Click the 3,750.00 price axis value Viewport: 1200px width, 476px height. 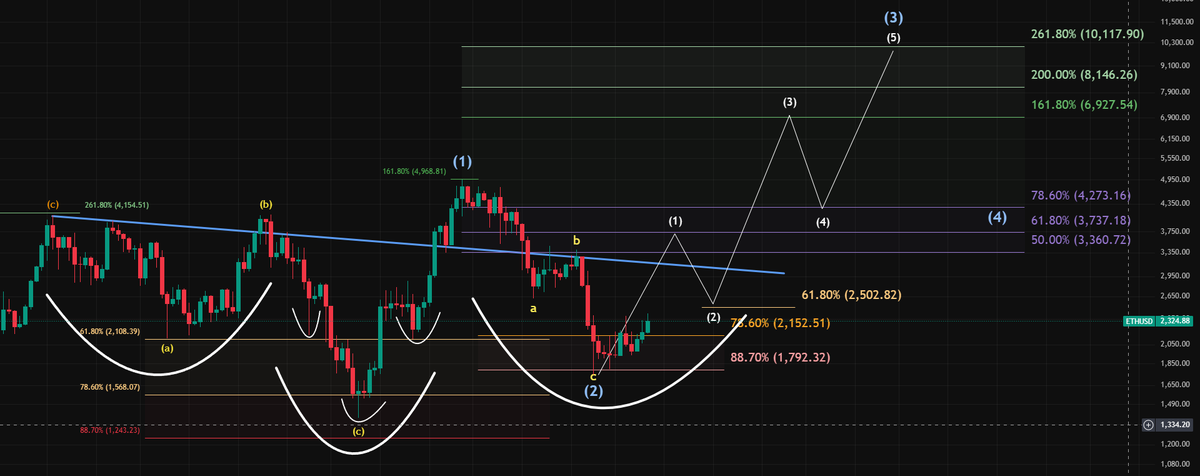pos(1176,230)
